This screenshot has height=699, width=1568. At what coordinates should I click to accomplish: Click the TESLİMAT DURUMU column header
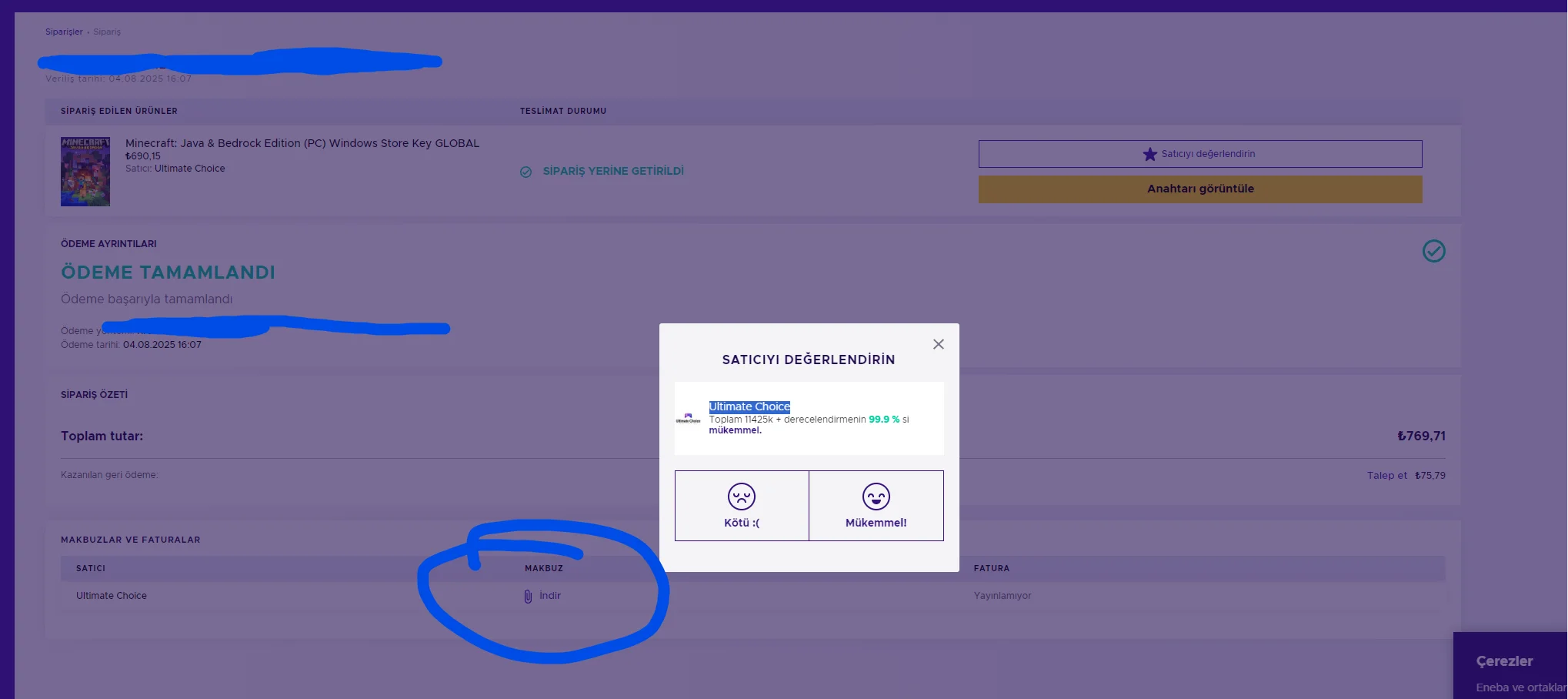(x=563, y=111)
